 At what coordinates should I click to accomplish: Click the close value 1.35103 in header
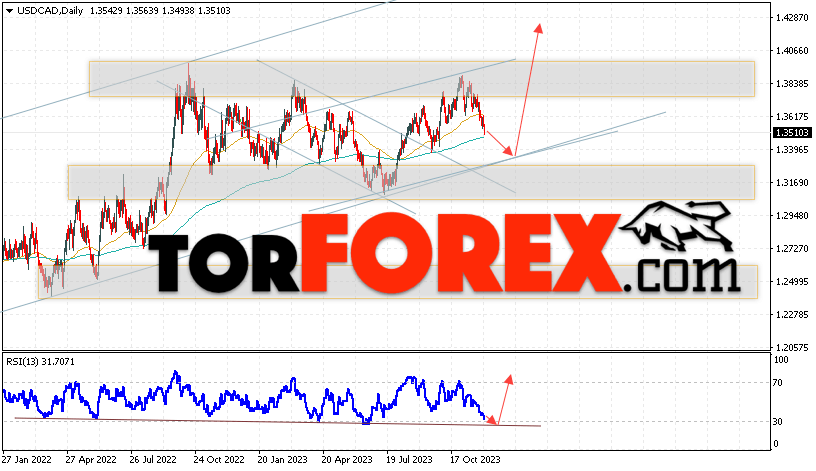(214, 10)
